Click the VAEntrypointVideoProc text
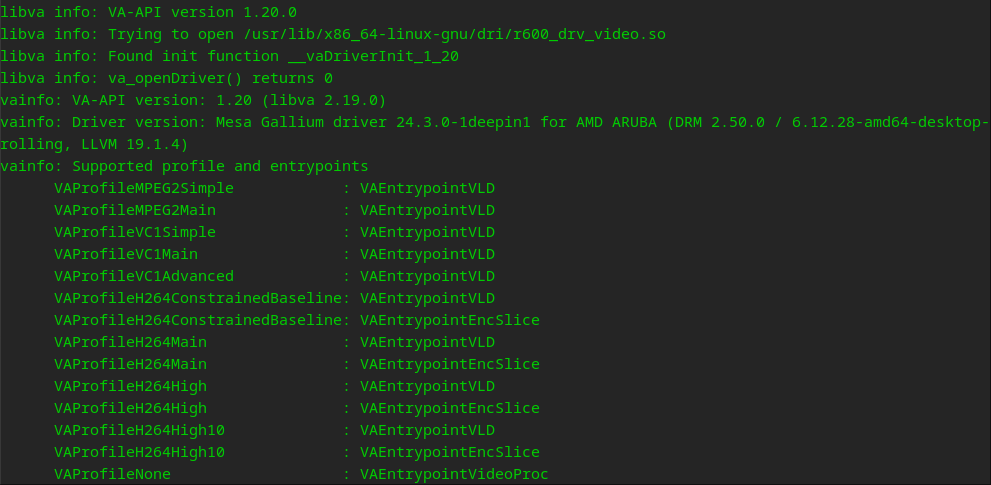The image size is (991, 485). point(454,474)
